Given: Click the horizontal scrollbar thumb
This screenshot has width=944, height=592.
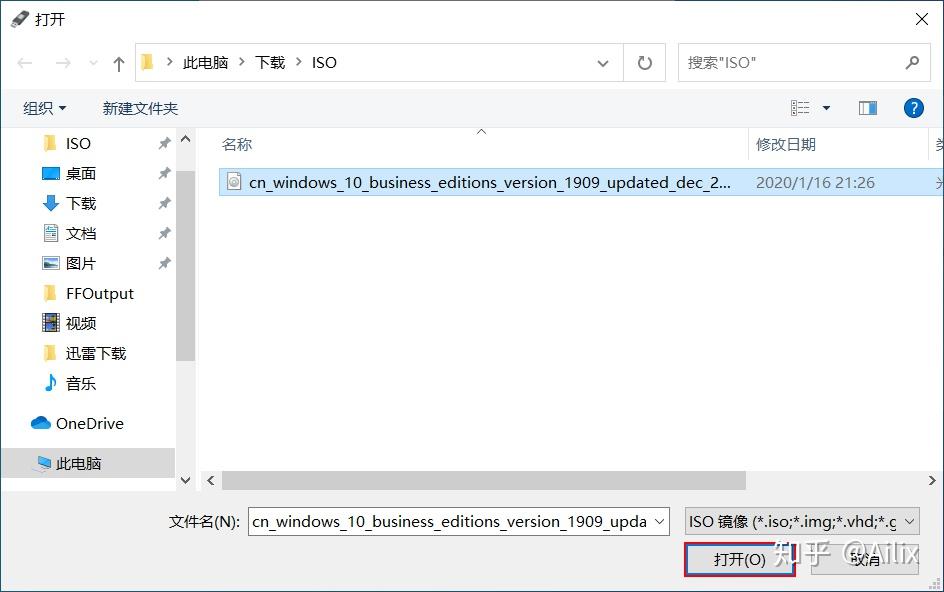Looking at the screenshot, I should coord(484,481).
